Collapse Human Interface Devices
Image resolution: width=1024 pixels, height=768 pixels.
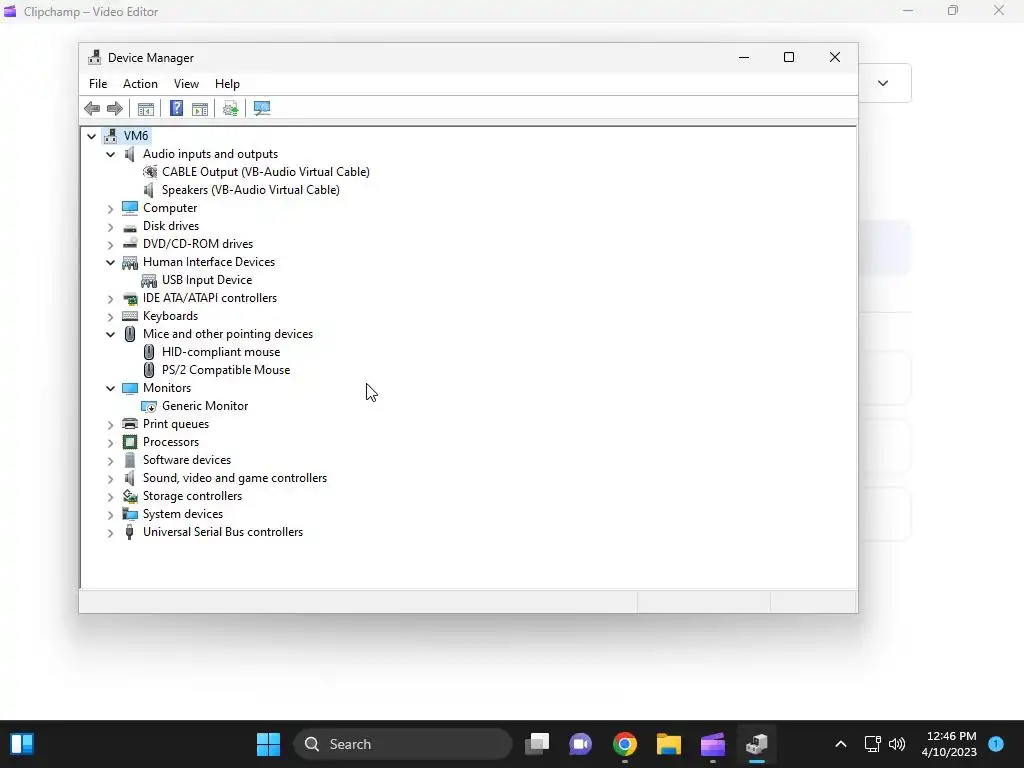[110, 262]
